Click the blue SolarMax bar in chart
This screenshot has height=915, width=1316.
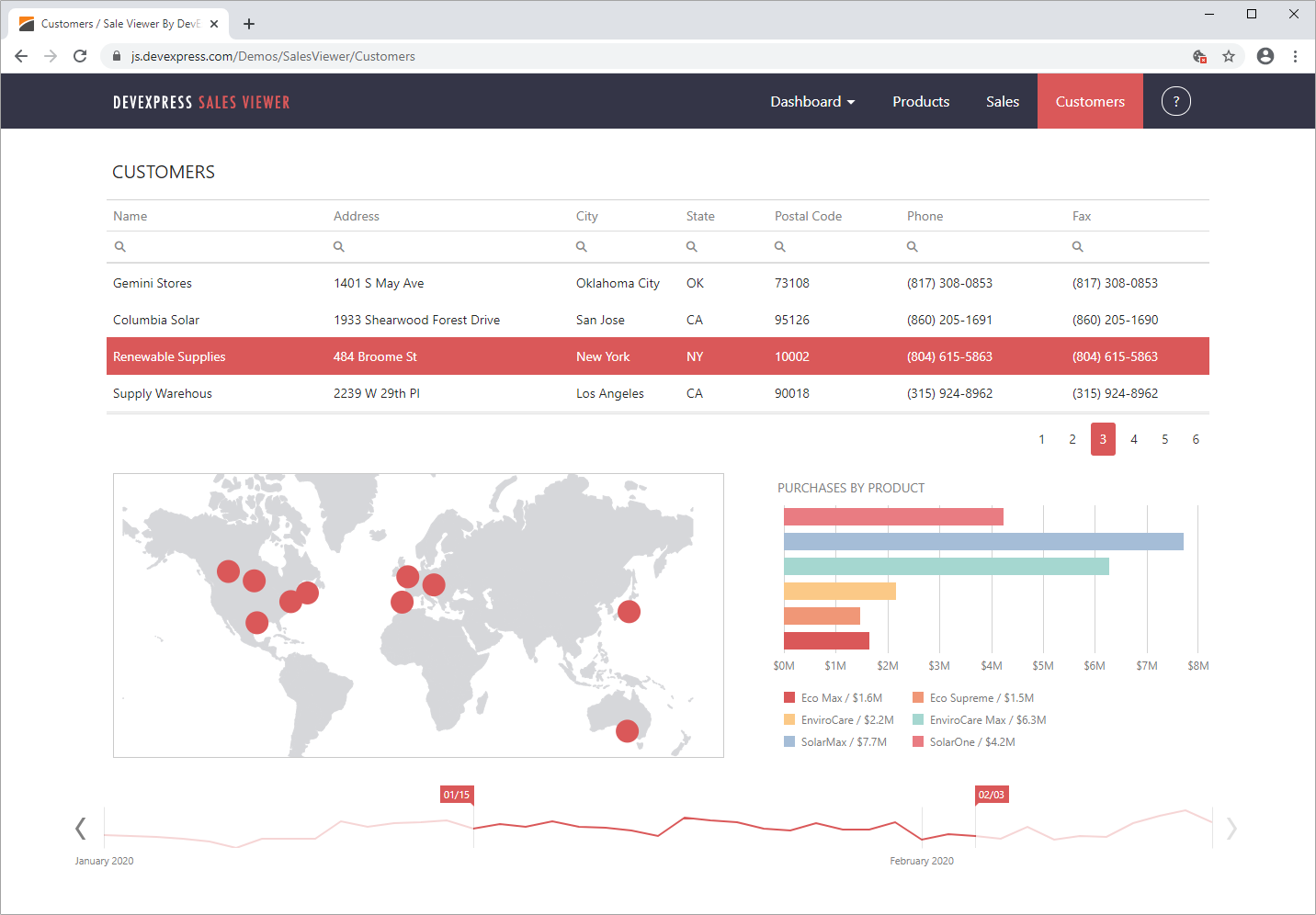click(983, 541)
